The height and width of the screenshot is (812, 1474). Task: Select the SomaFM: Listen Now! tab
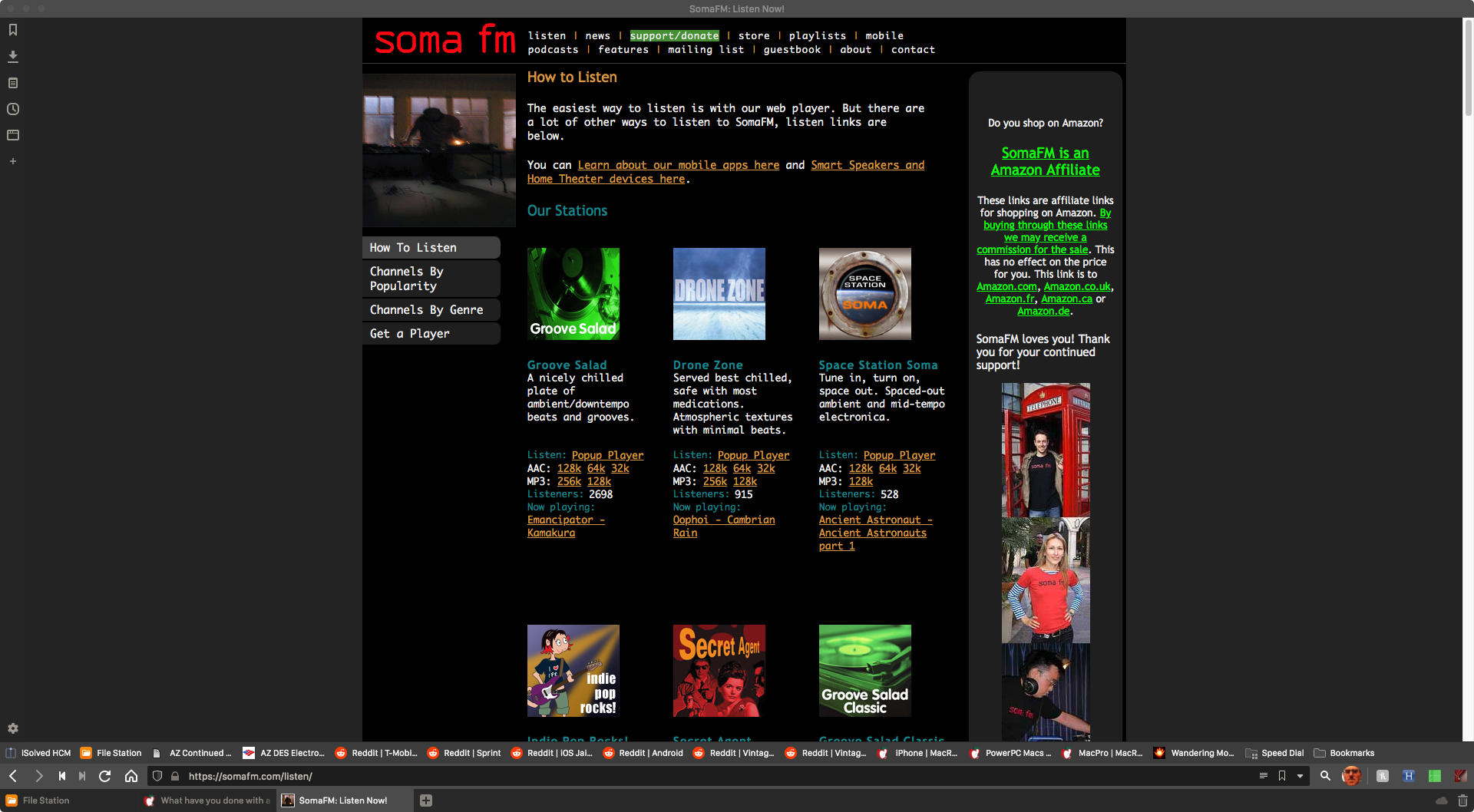[x=344, y=800]
